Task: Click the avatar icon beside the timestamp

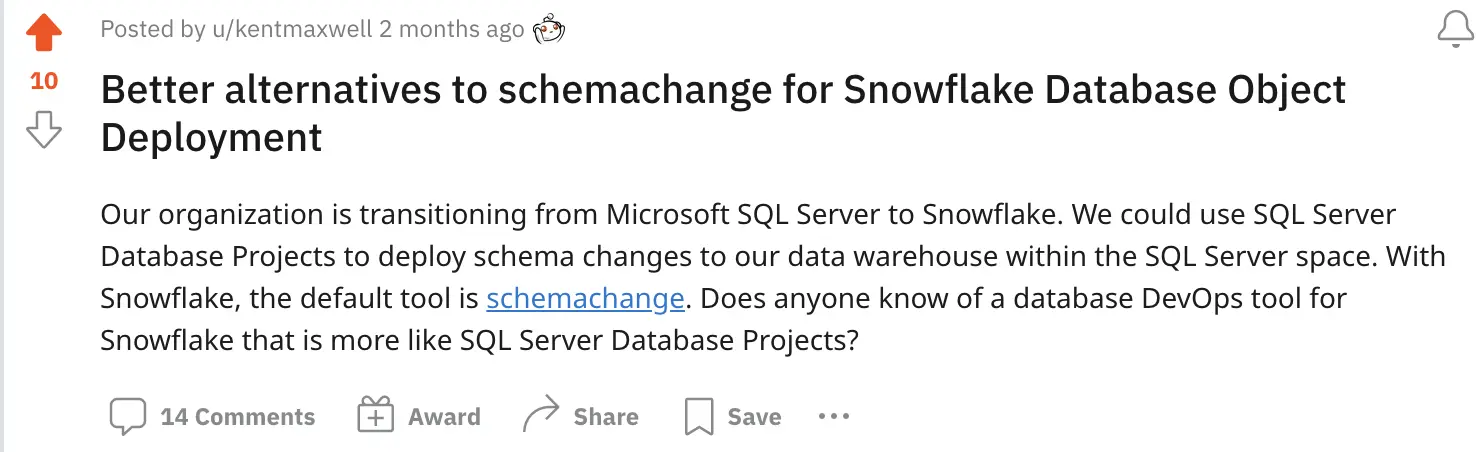Action: [x=548, y=30]
